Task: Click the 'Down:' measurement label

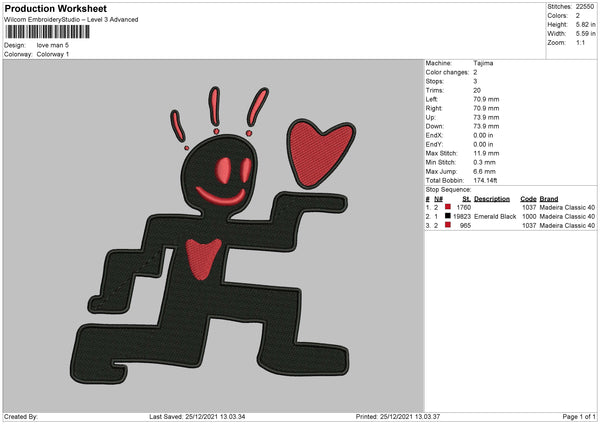Action: coord(434,126)
